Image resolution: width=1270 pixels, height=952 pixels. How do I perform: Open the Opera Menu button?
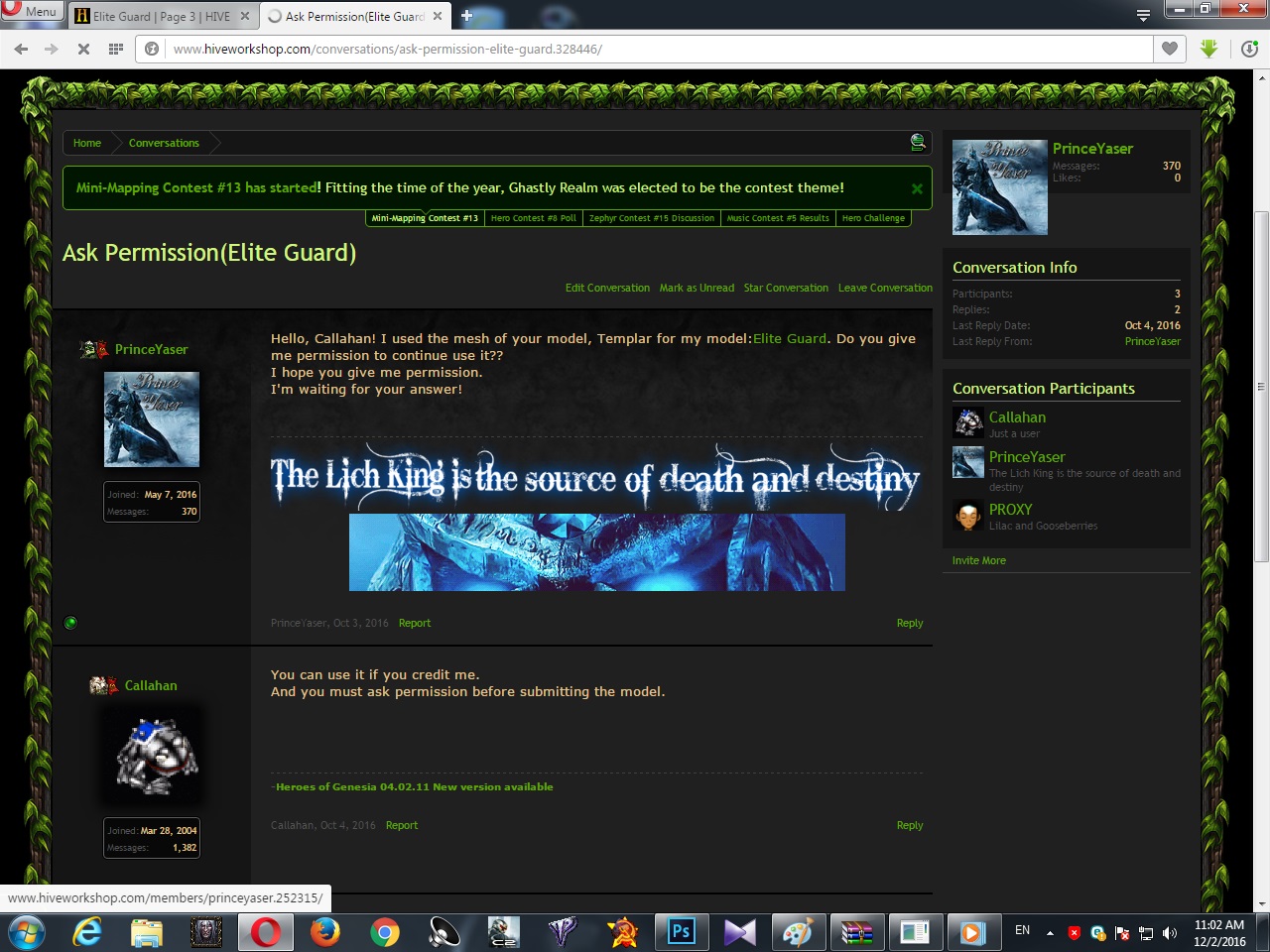click(x=31, y=12)
